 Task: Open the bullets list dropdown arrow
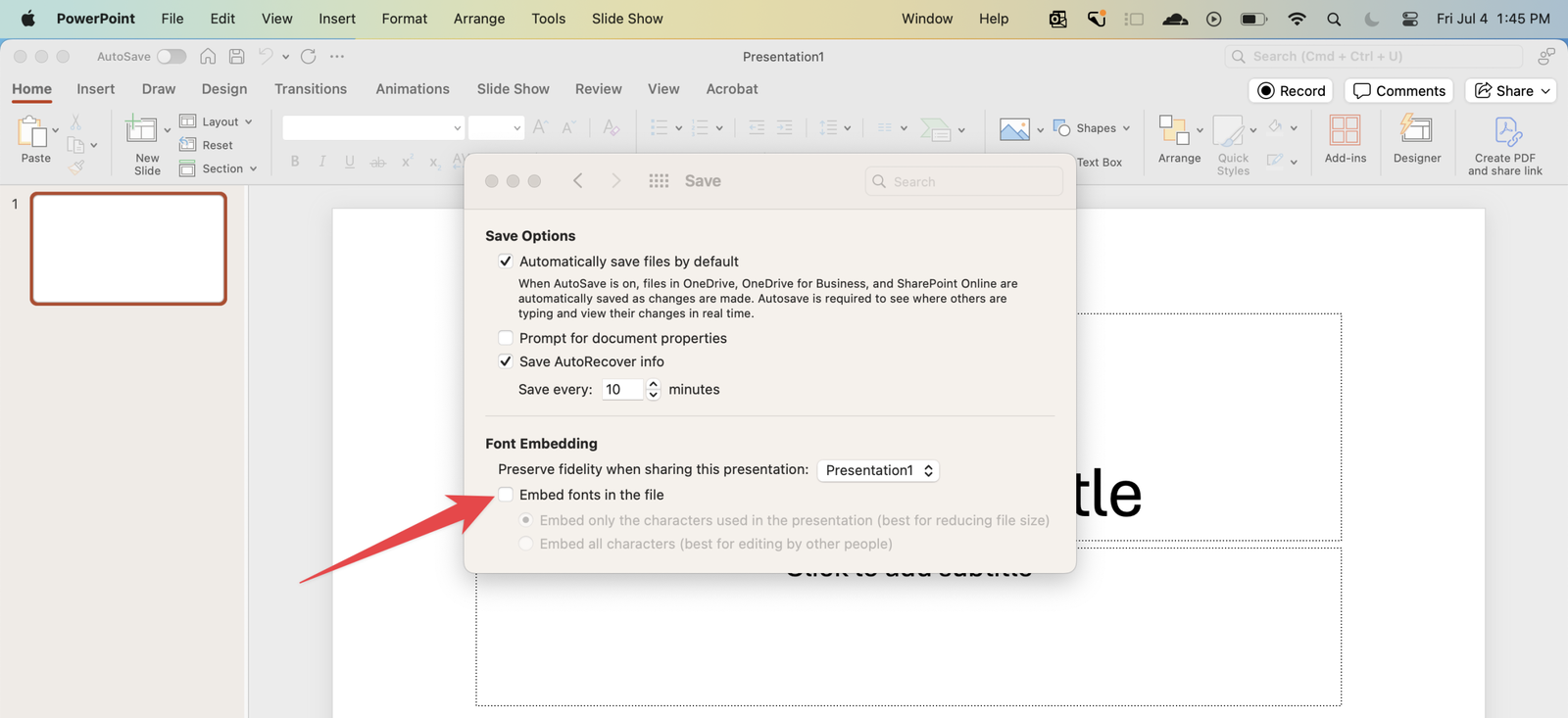678,128
